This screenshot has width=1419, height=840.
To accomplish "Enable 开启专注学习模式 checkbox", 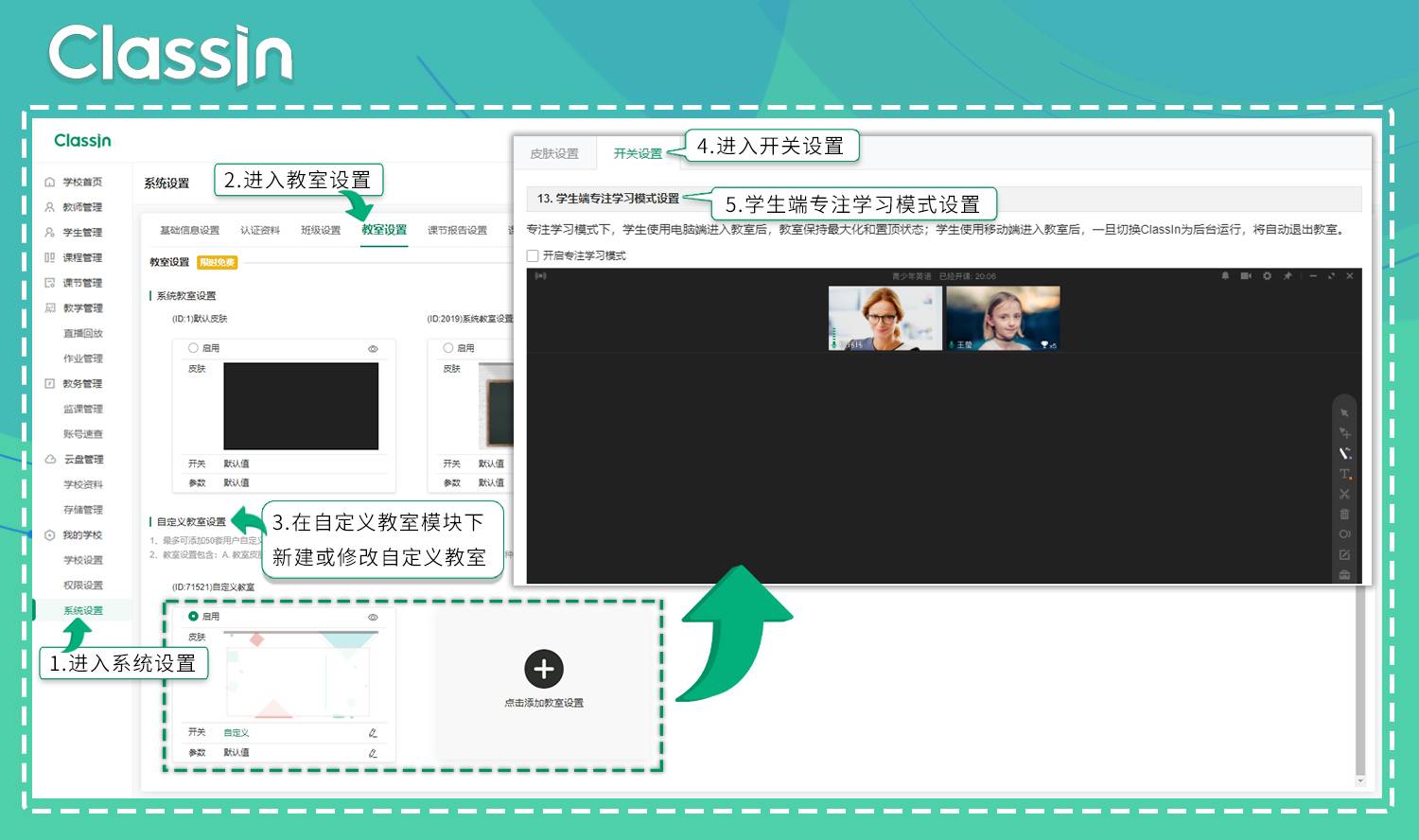I will click(533, 255).
